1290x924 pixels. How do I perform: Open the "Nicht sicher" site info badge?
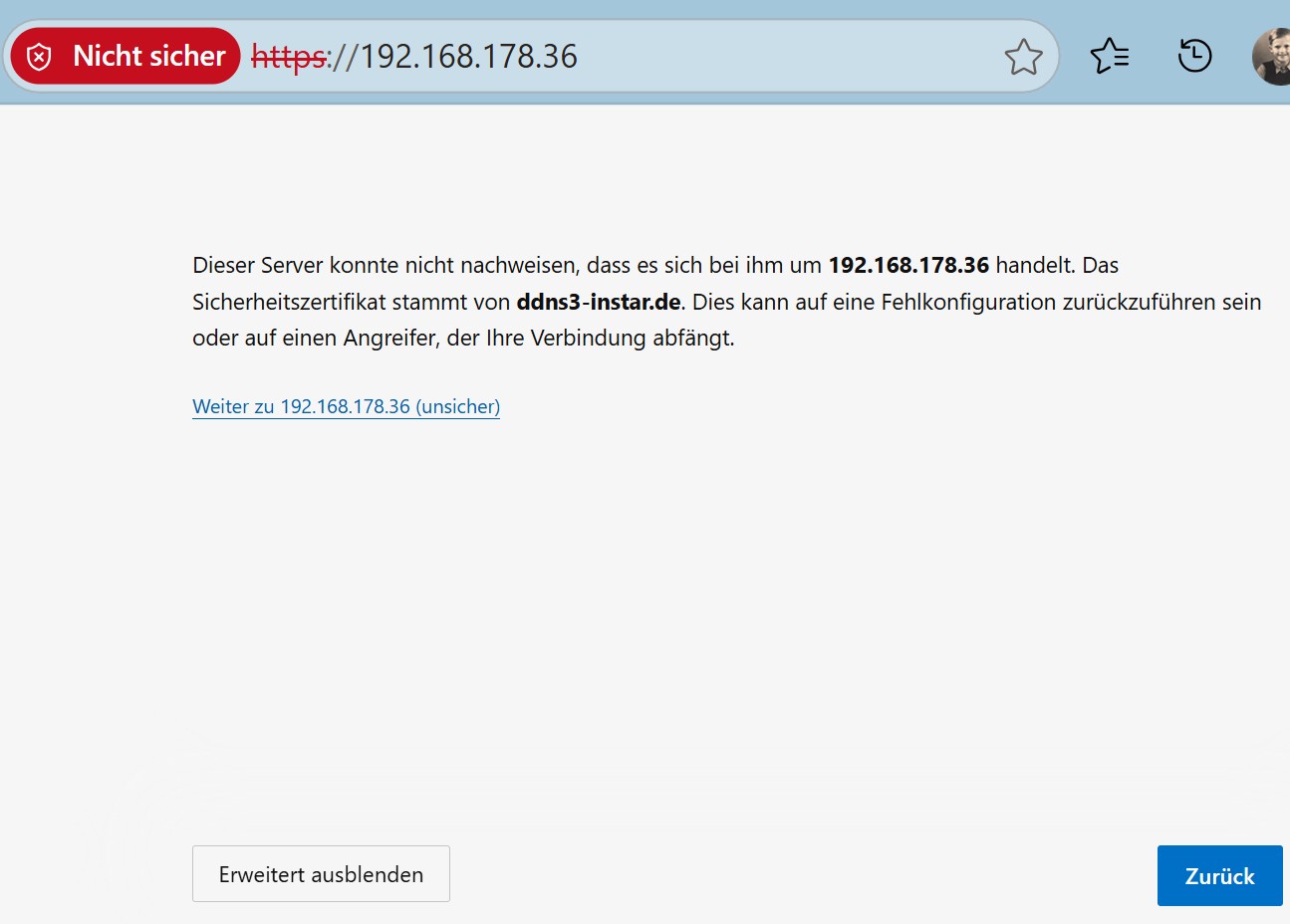tap(126, 56)
